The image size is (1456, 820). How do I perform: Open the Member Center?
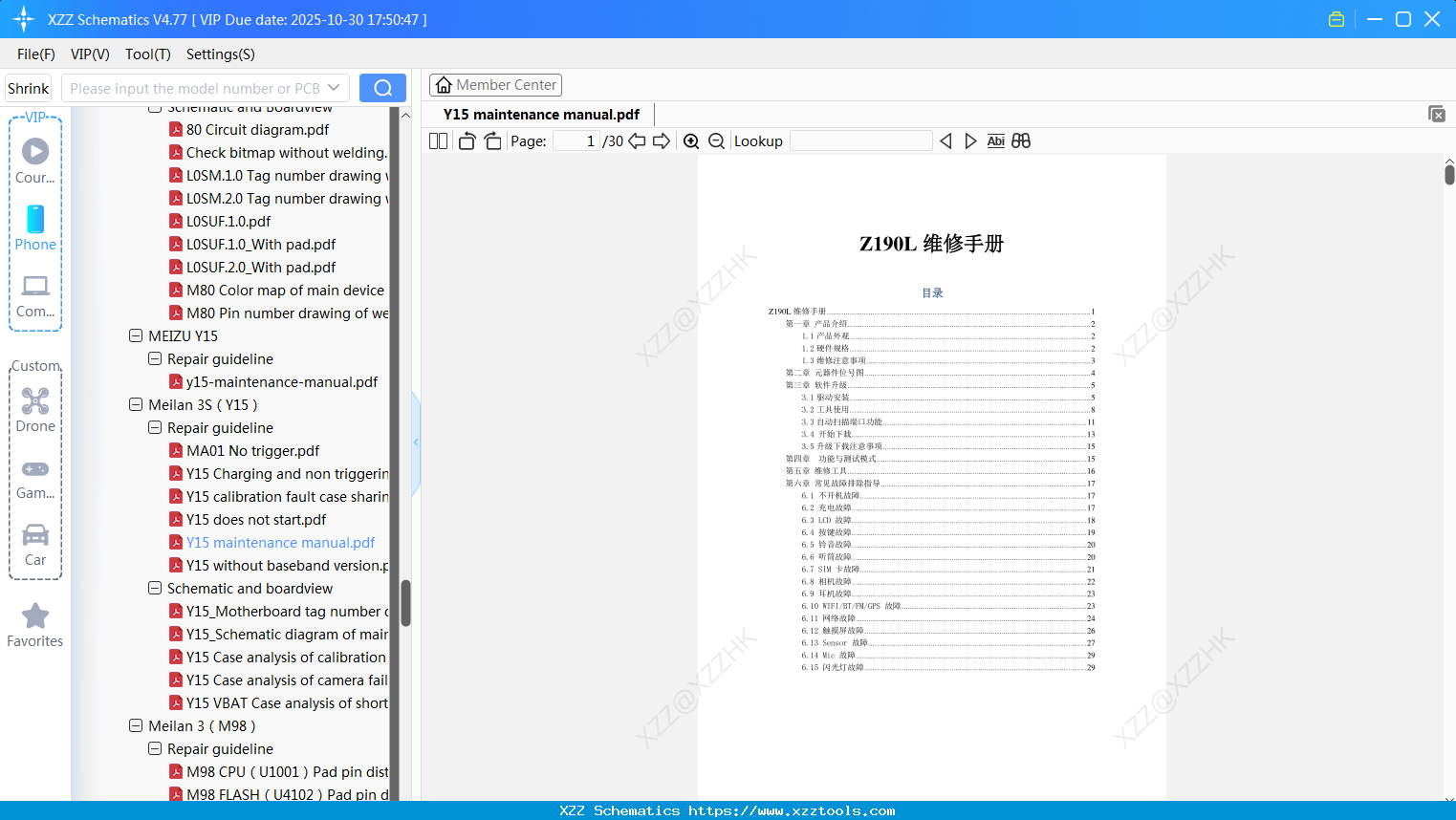[x=495, y=84]
